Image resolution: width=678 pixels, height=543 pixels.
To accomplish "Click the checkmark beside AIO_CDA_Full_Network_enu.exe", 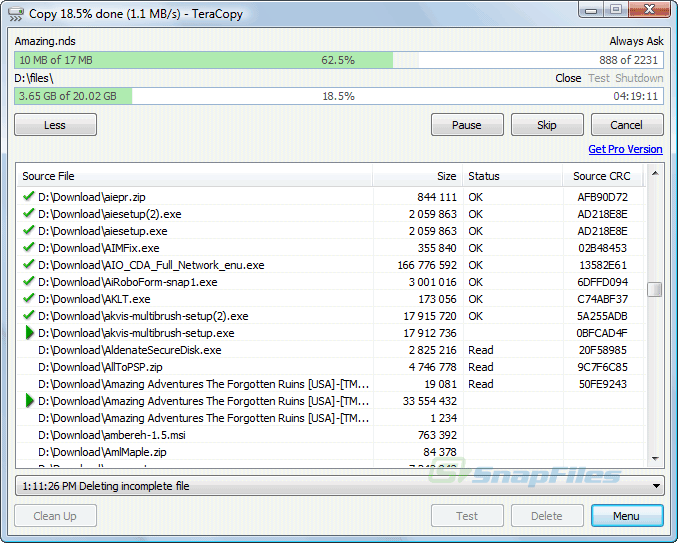I will click(28, 265).
